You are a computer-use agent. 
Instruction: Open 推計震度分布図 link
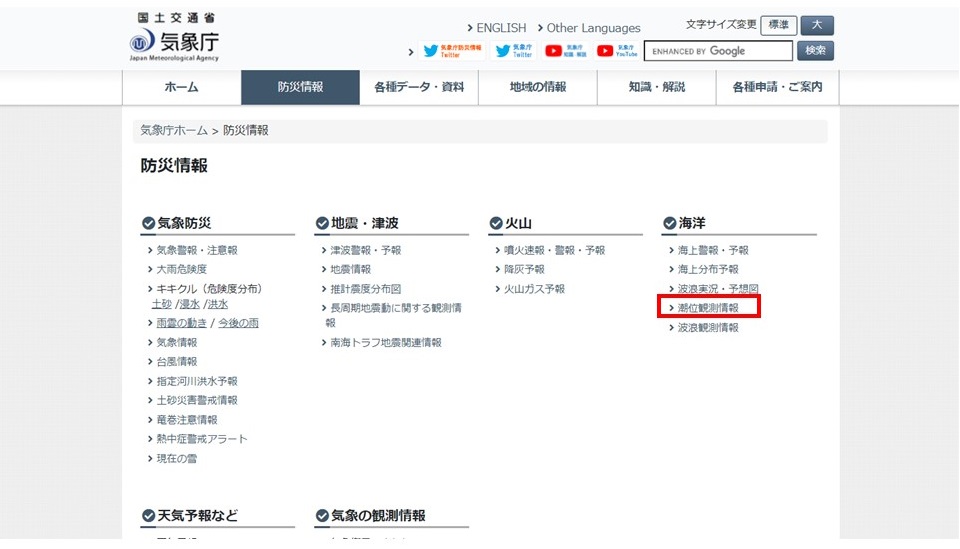click(366, 289)
